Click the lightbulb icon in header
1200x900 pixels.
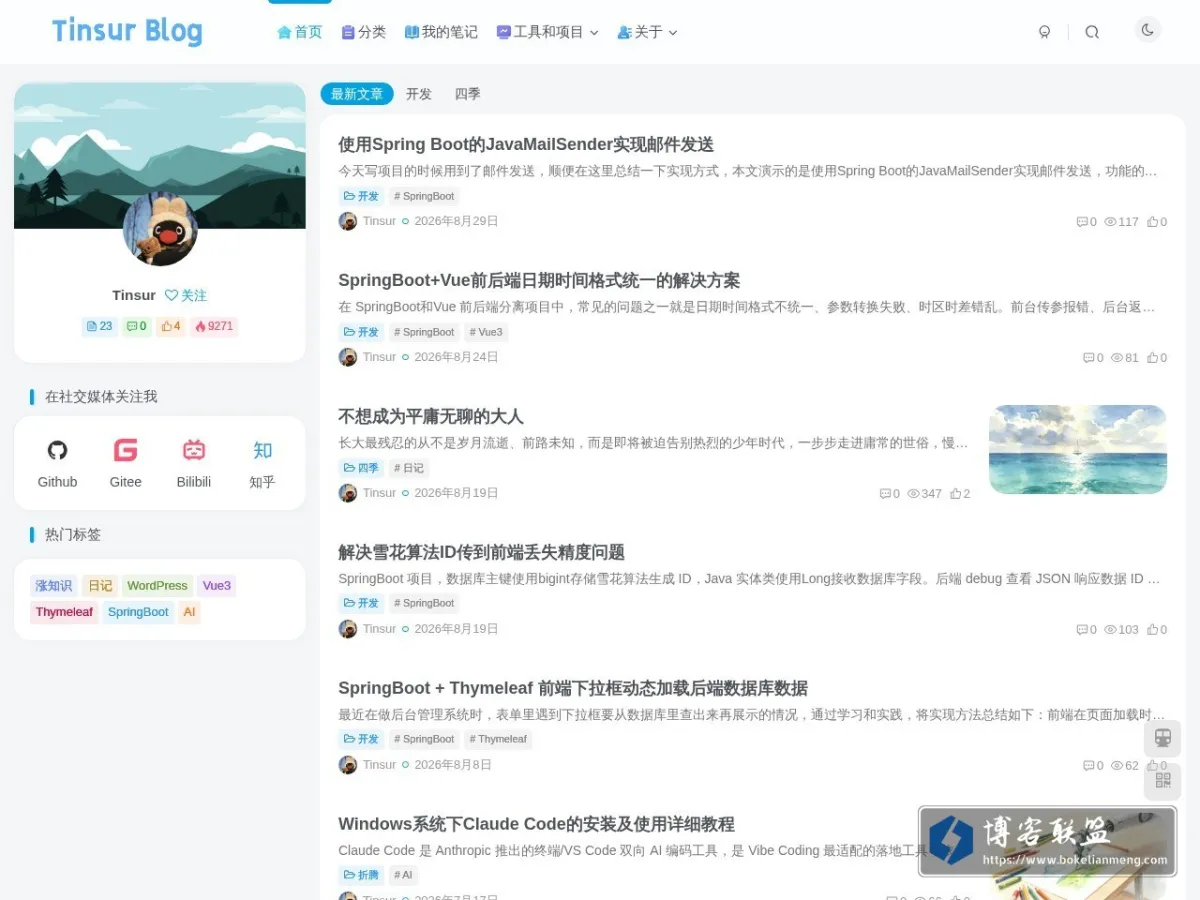1045,32
